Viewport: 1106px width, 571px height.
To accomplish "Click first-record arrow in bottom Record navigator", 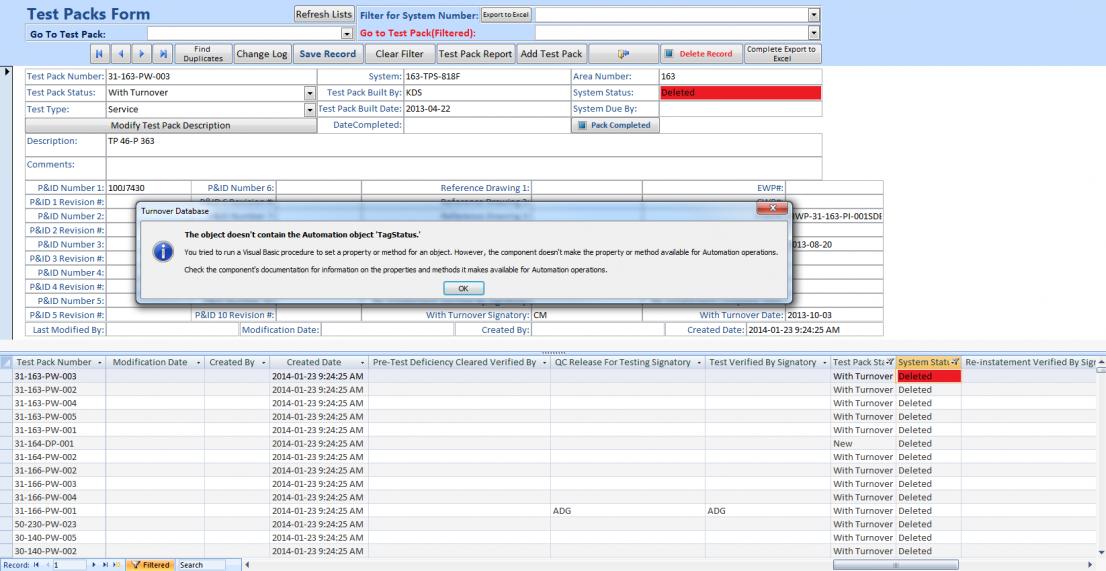I will [x=35, y=565].
